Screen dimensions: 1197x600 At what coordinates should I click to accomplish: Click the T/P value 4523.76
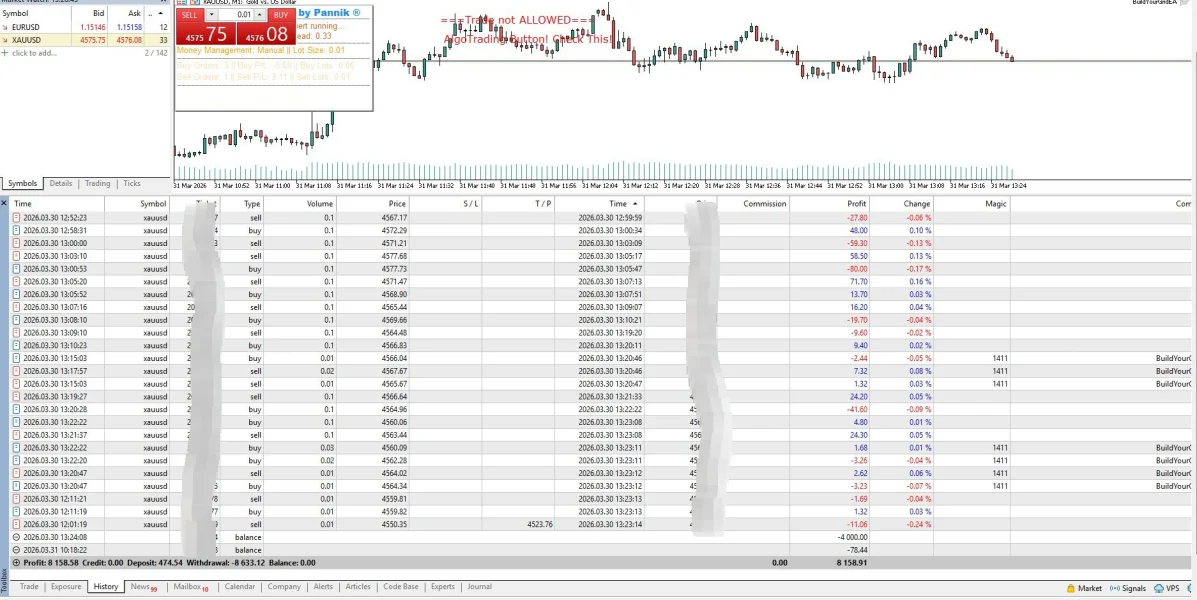click(540, 524)
